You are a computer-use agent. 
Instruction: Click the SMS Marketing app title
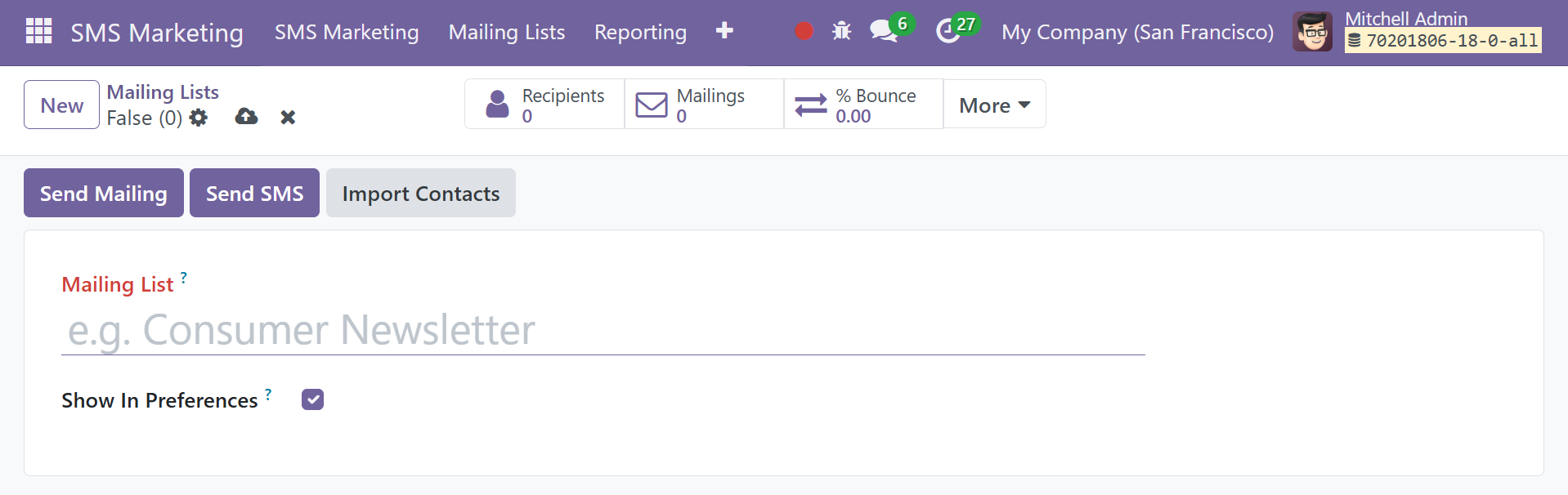click(x=157, y=33)
